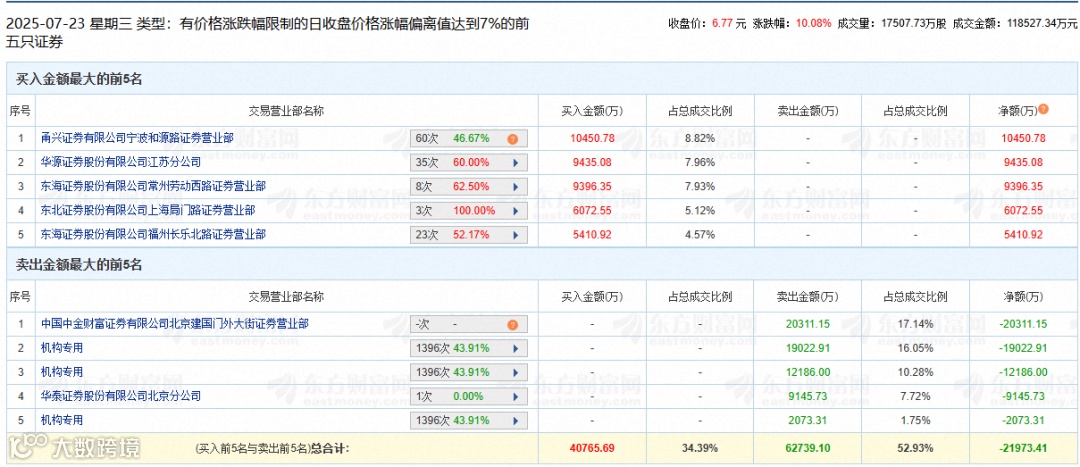The height and width of the screenshot is (467, 1080).
Task: Click sell amount 19022.91 in 卖出金额 column
Action: click(x=807, y=348)
